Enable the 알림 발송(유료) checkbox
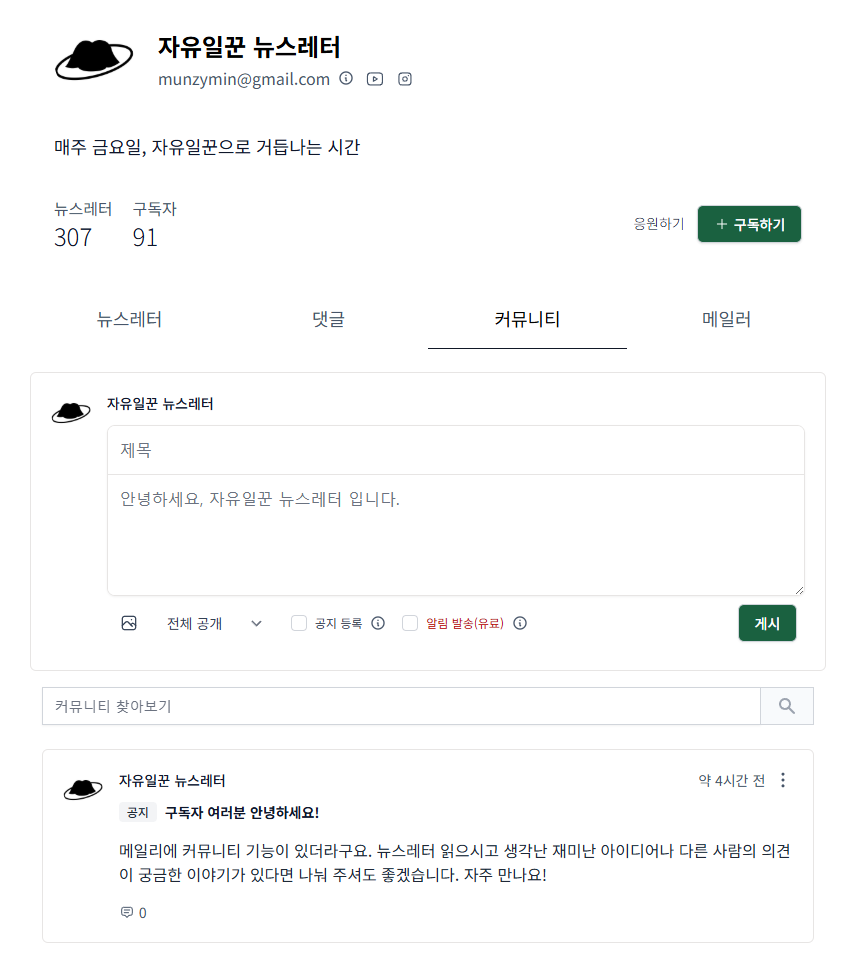The height and width of the screenshot is (974, 862). (410, 623)
